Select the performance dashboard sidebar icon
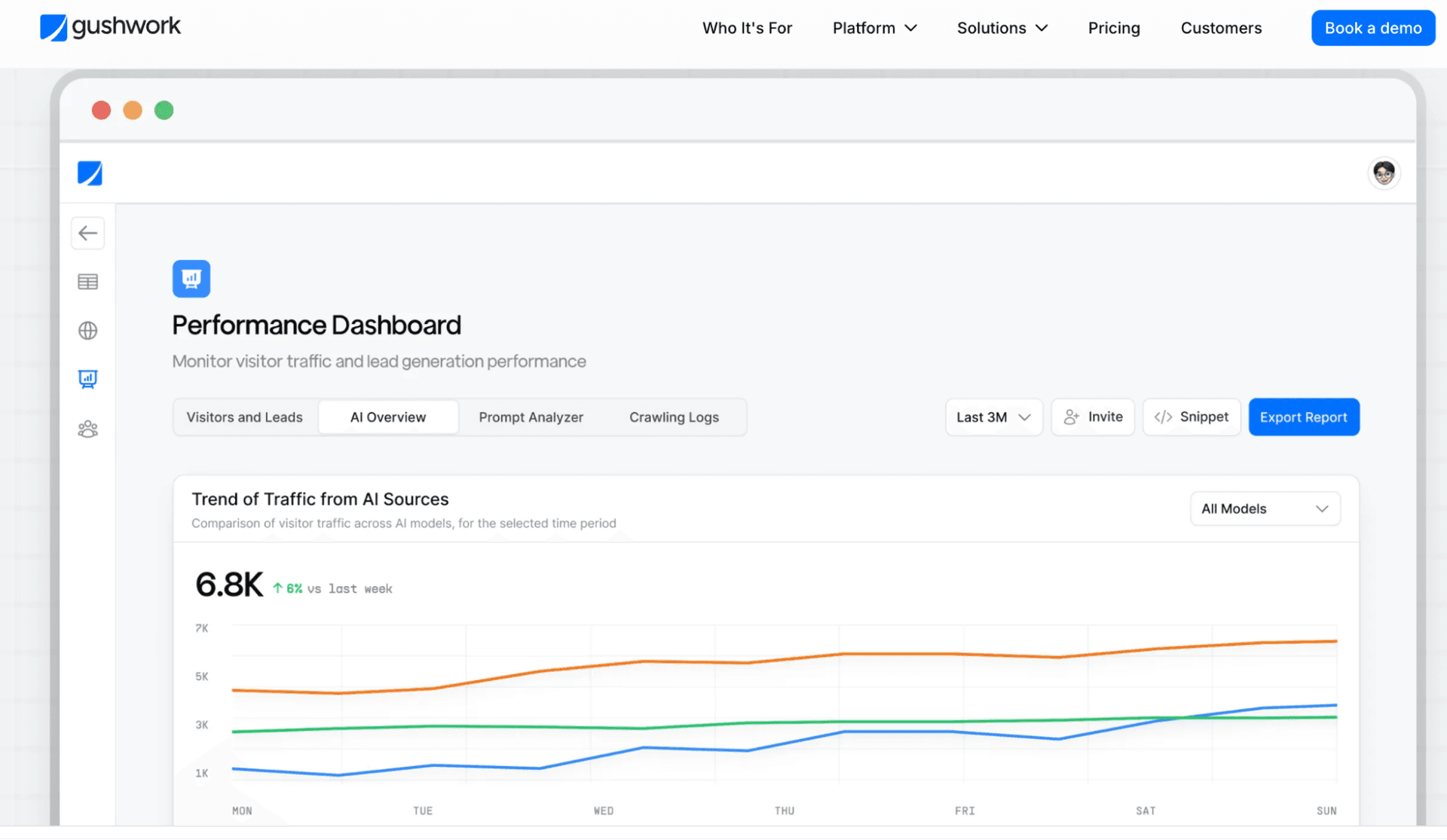1447x840 pixels. point(88,379)
